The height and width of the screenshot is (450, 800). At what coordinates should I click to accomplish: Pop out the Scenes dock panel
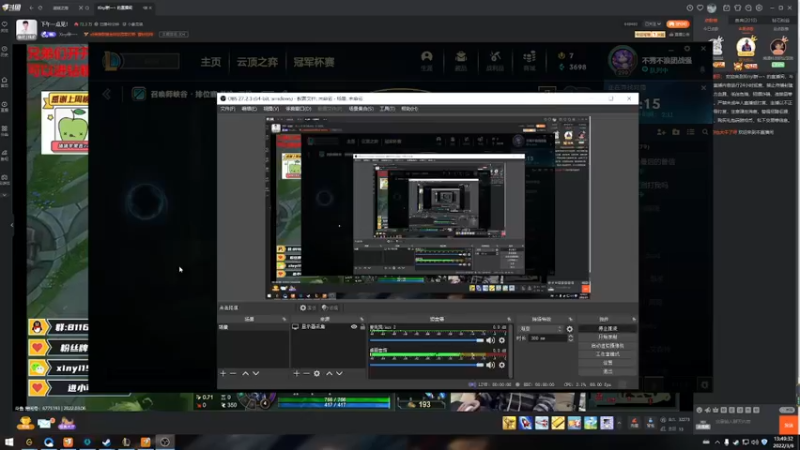(284, 319)
